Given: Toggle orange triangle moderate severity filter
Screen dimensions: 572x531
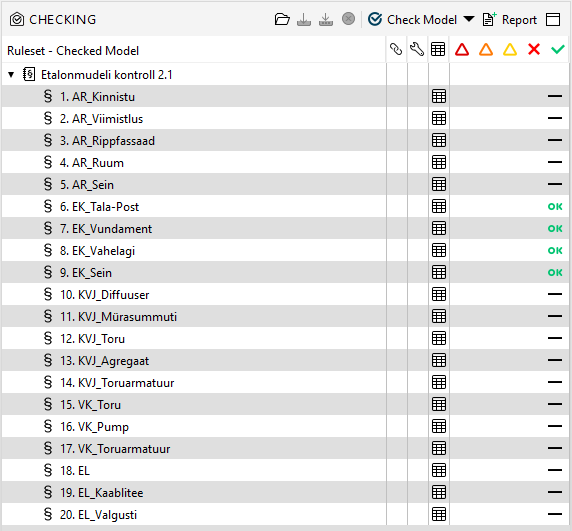Looking at the screenshot, I should (486, 49).
